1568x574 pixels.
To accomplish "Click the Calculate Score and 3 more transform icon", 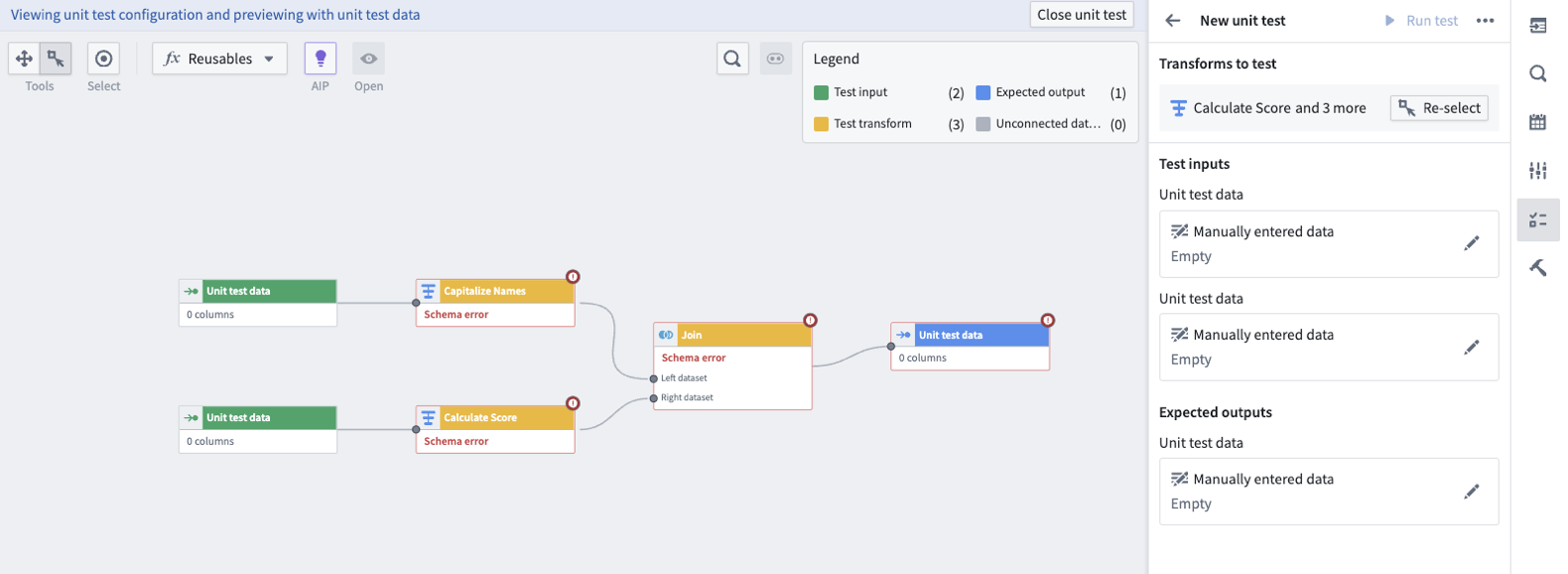I will pos(1178,108).
